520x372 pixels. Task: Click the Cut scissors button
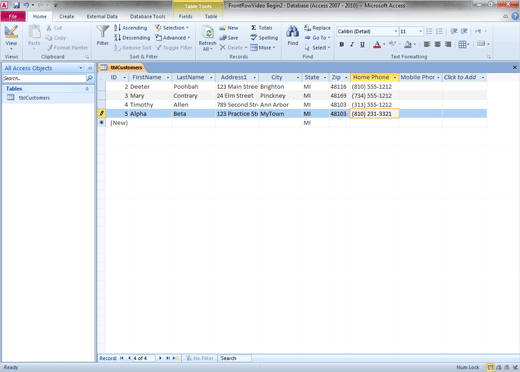coord(55,28)
